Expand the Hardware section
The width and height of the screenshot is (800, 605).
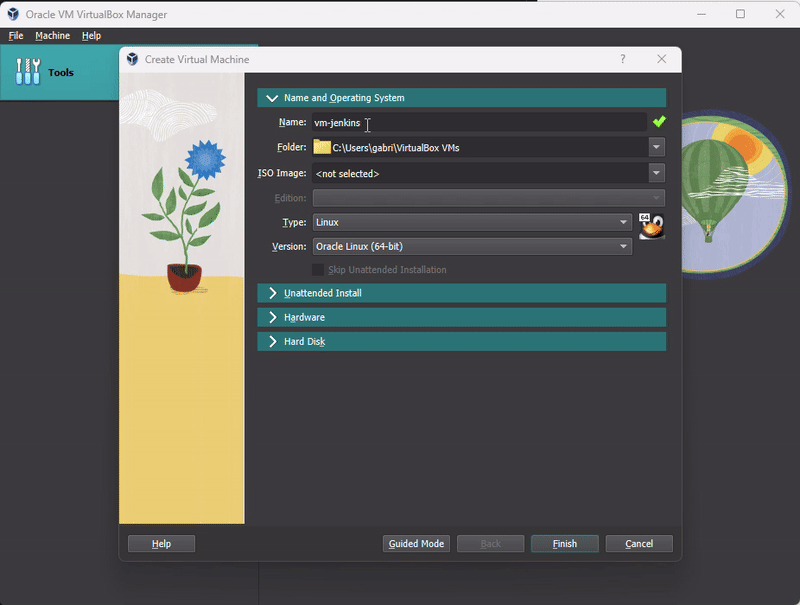coord(462,317)
